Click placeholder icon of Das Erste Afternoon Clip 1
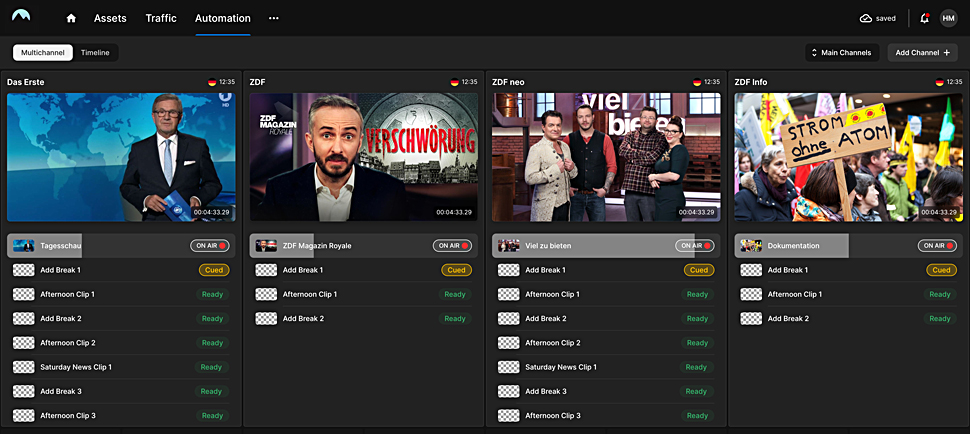Screen dimensions: 970x434 24,294
